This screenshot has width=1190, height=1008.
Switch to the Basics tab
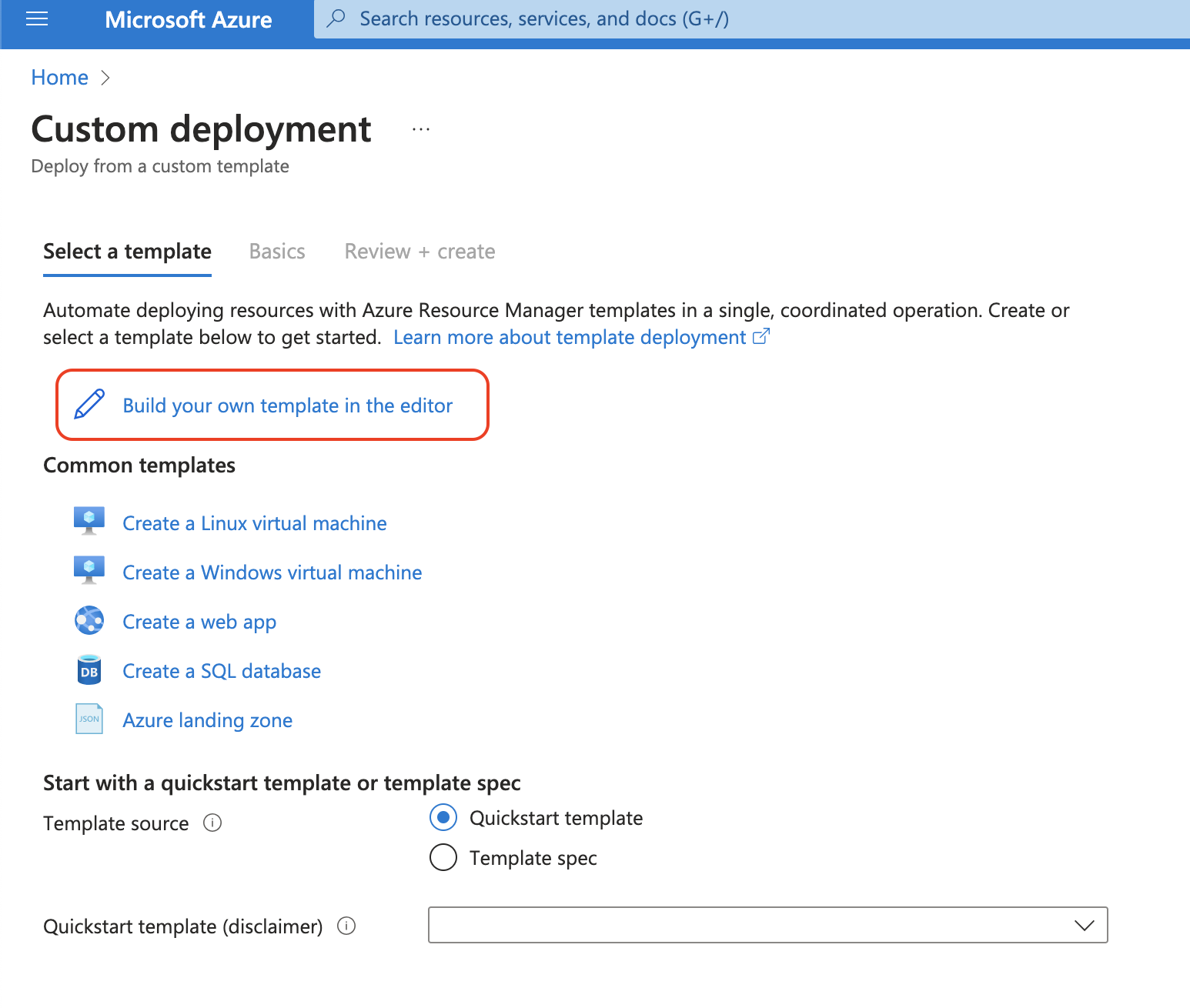tap(276, 251)
